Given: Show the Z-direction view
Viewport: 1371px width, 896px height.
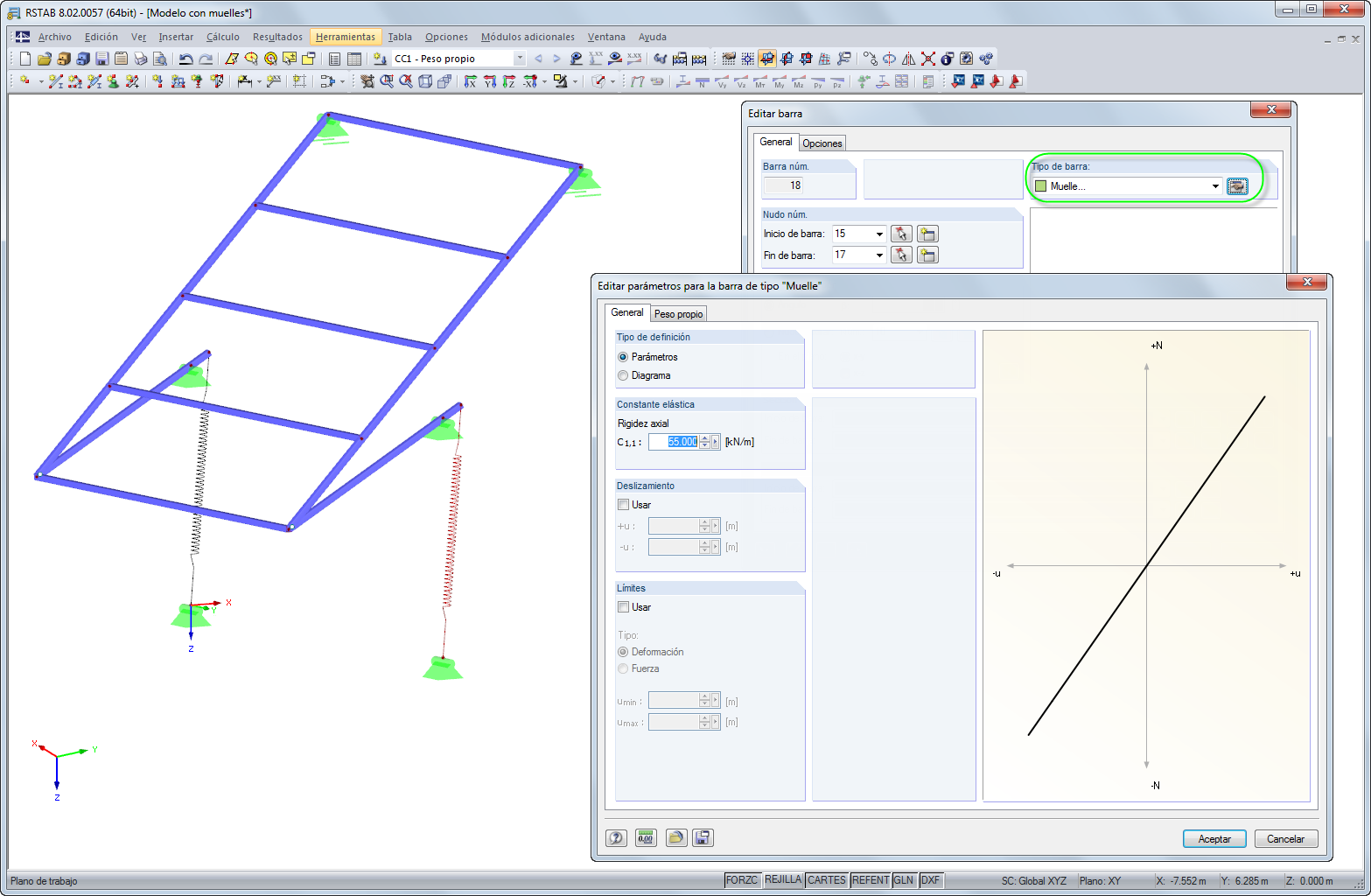Looking at the screenshot, I should pos(509,81).
